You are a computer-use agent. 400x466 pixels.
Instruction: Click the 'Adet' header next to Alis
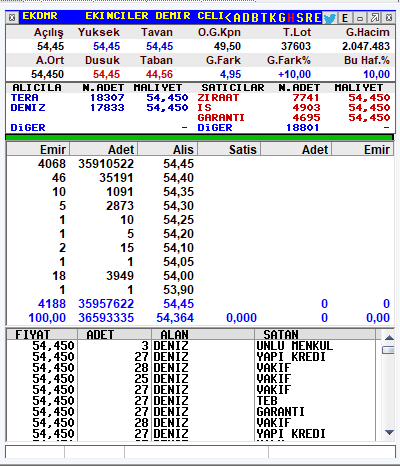click(x=104, y=149)
